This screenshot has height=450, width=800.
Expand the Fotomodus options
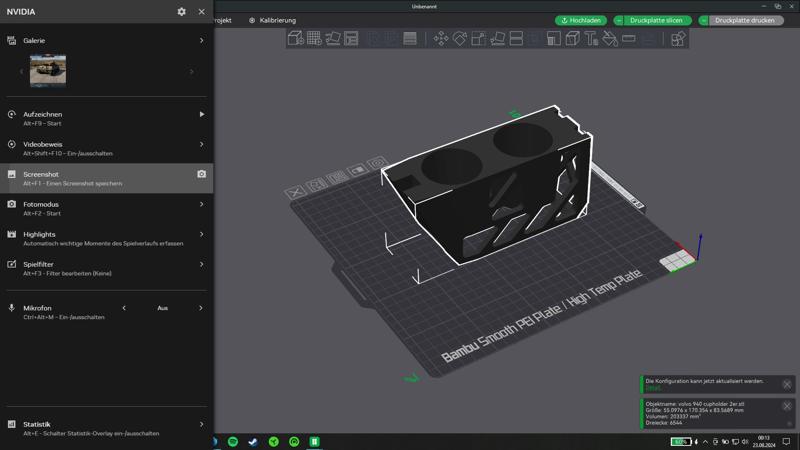coord(201,204)
